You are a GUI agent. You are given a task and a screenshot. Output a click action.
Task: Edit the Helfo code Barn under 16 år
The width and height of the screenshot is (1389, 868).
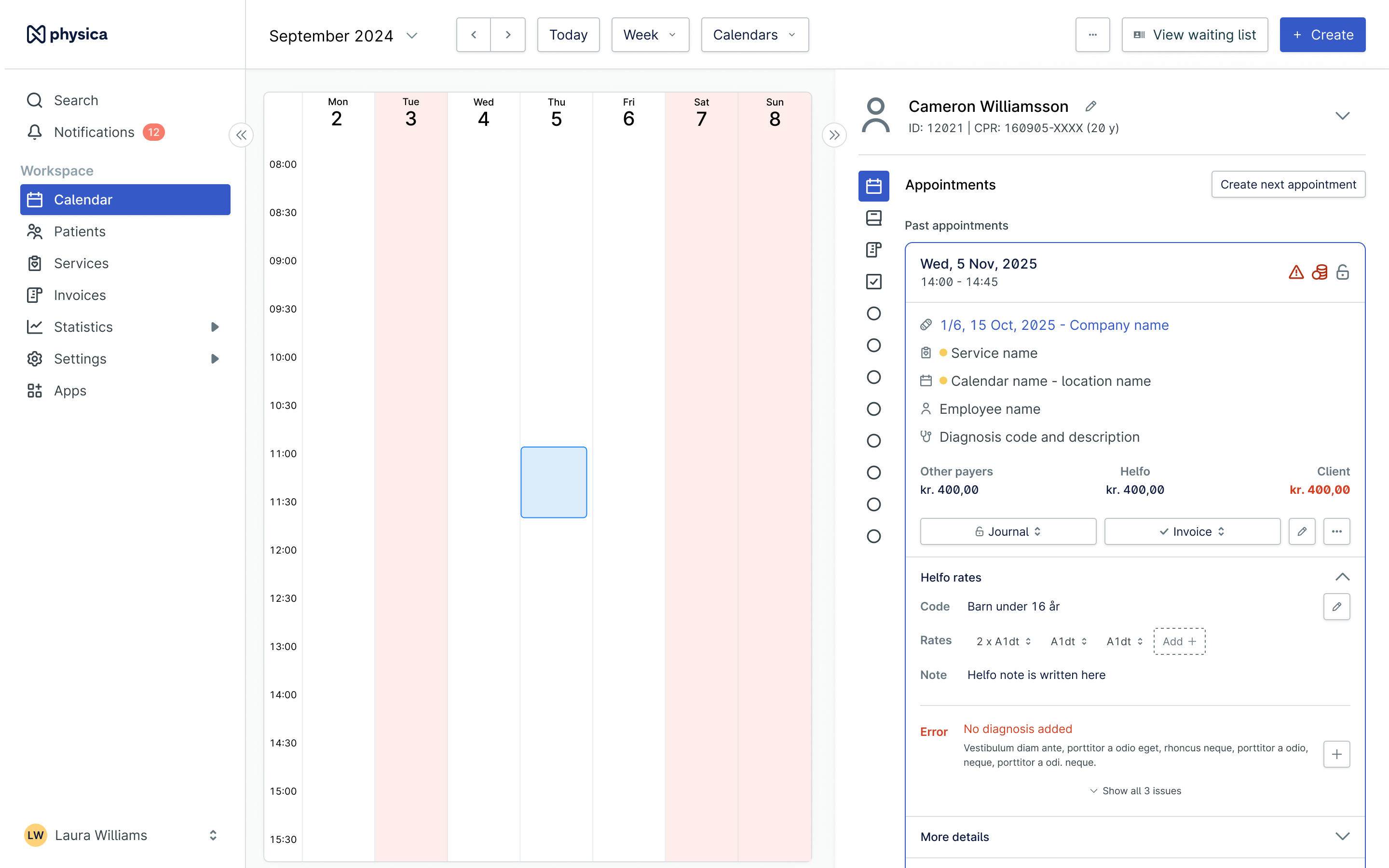[1337, 607]
